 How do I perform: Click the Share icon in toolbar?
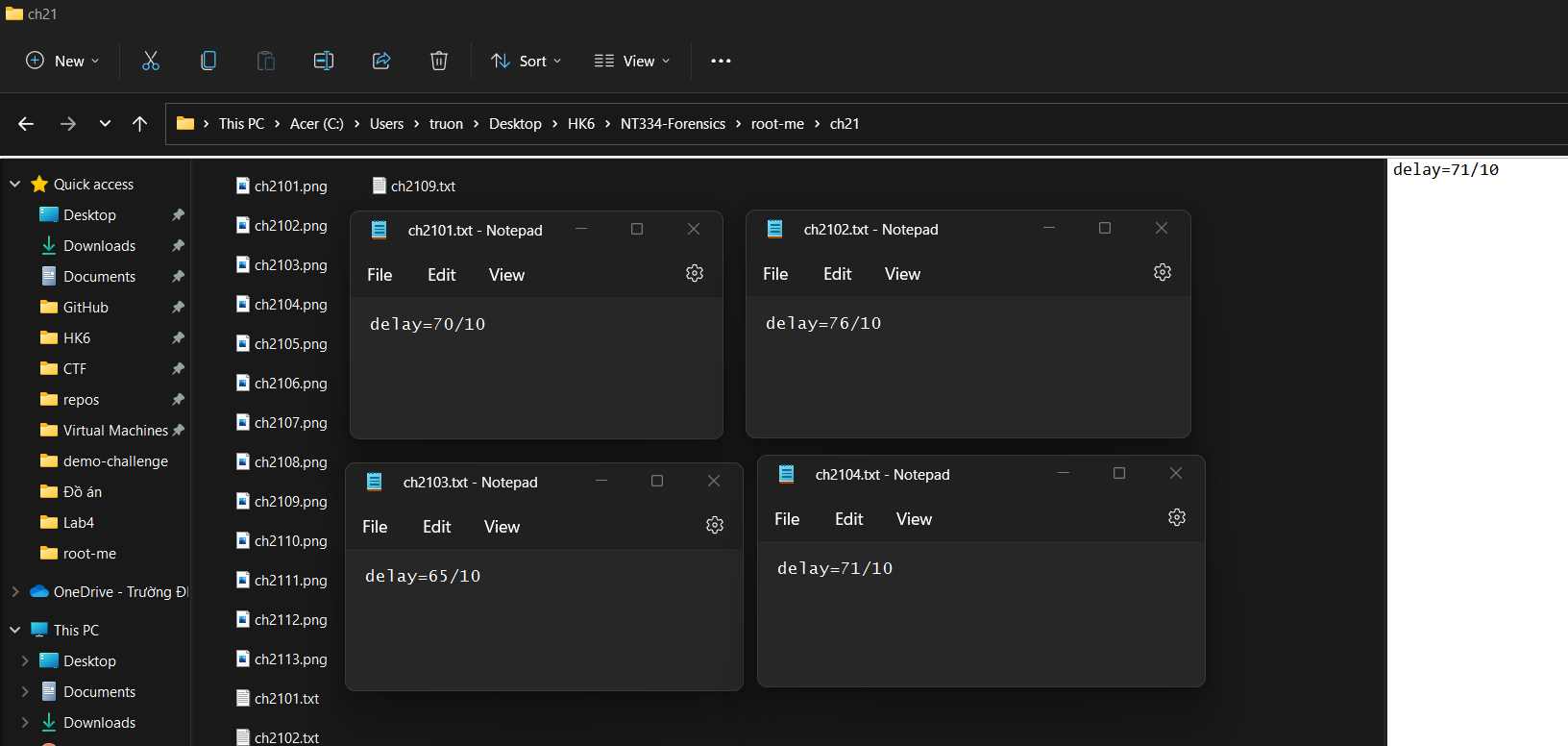coord(381,61)
